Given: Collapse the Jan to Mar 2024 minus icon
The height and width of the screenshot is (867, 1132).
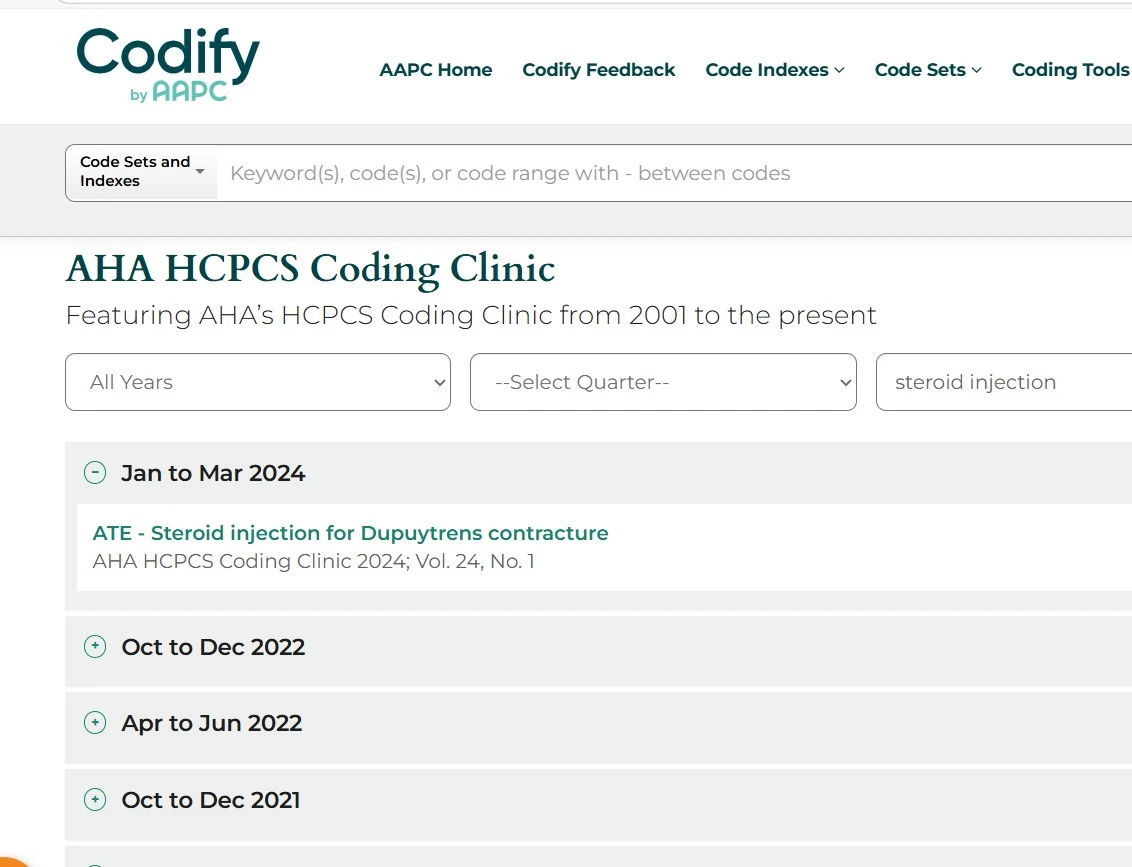Looking at the screenshot, I should click(x=95, y=473).
